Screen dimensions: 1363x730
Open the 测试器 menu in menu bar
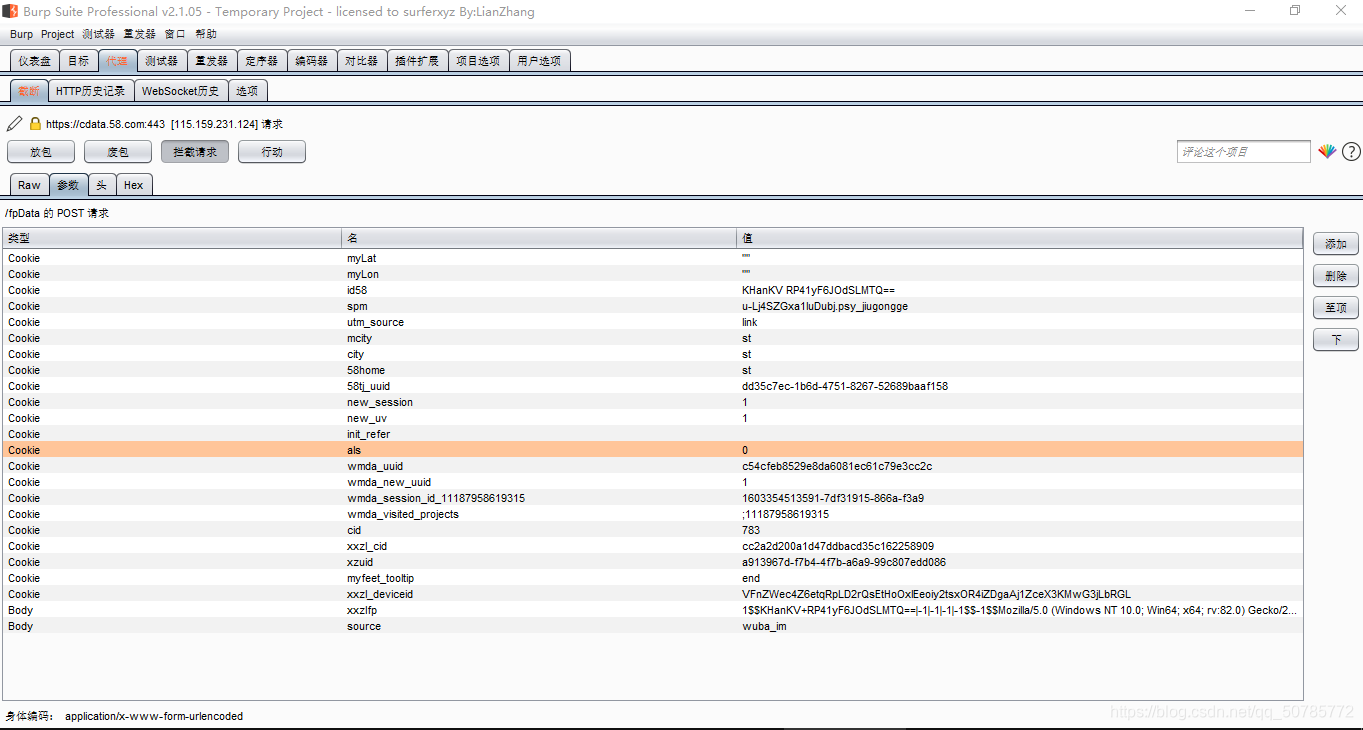pos(98,34)
